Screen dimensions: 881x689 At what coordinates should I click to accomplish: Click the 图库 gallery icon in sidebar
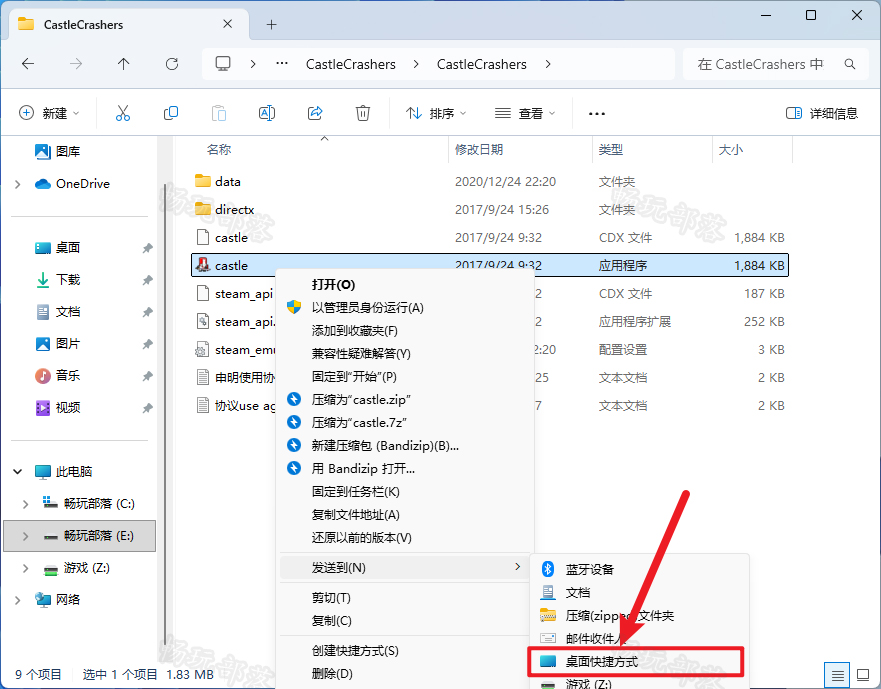coord(43,151)
